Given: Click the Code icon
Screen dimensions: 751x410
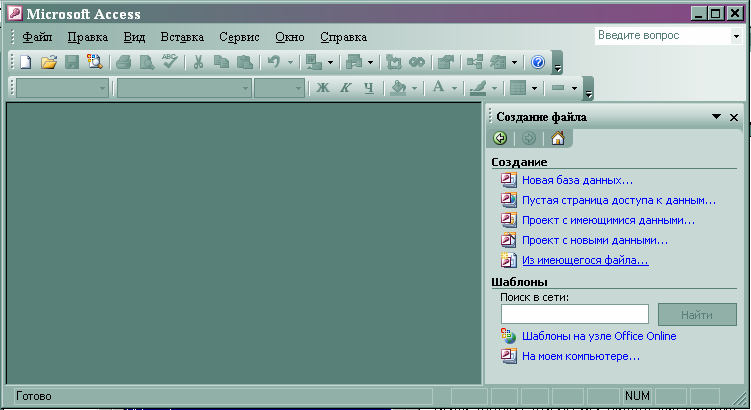Looking at the screenshot, I should [394, 62].
